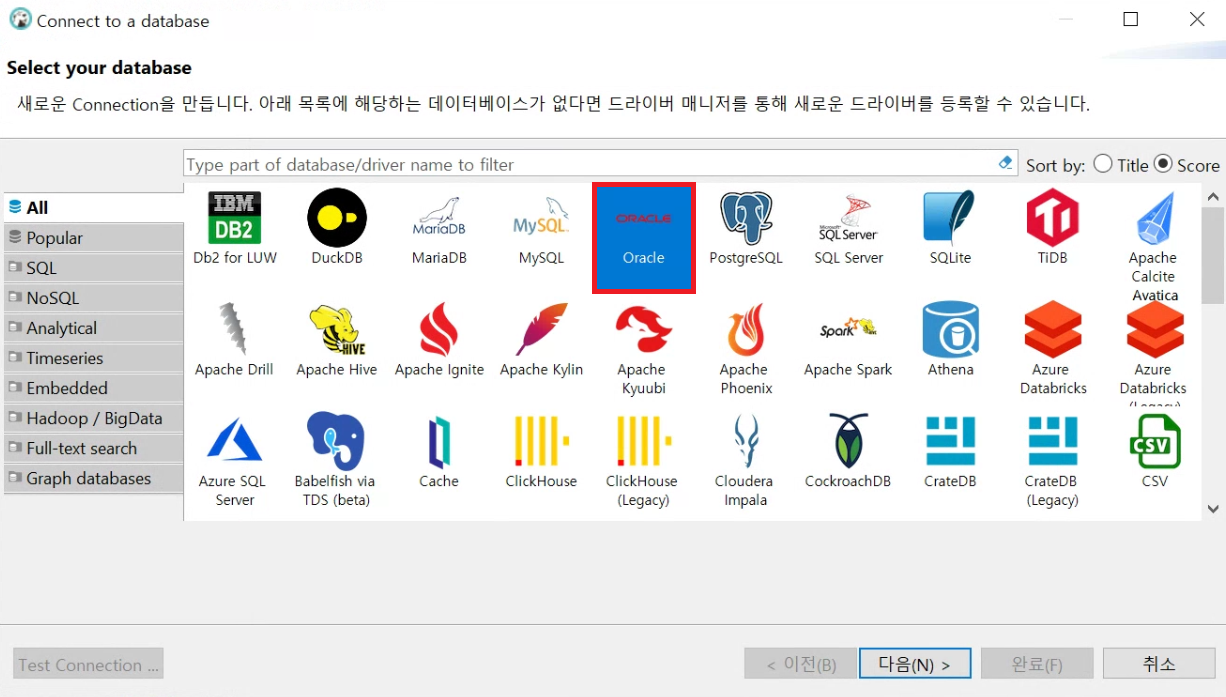Pick the Apache Hive icon

coord(337,341)
